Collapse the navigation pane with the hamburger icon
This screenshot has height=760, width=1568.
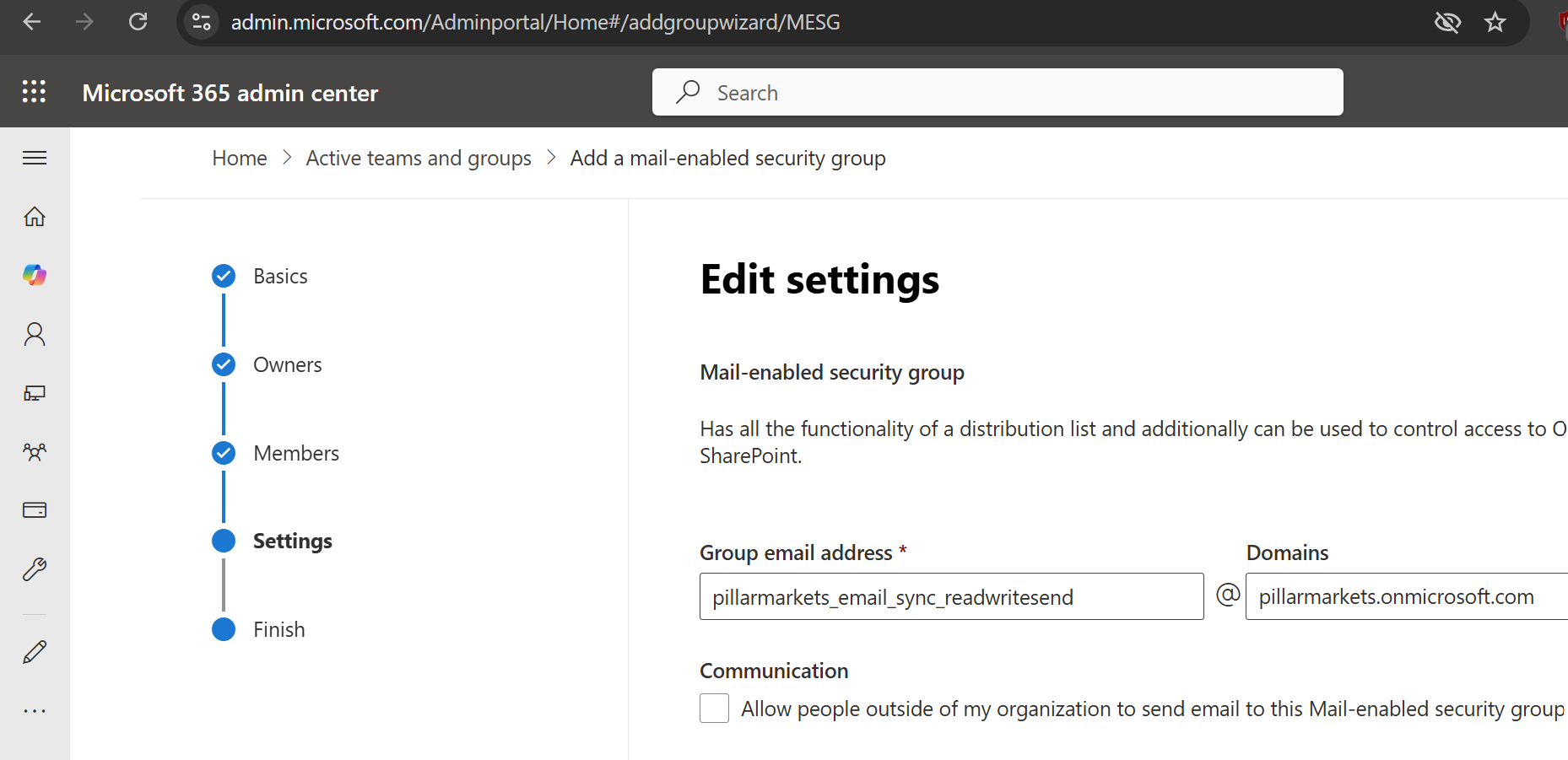(x=34, y=158)
